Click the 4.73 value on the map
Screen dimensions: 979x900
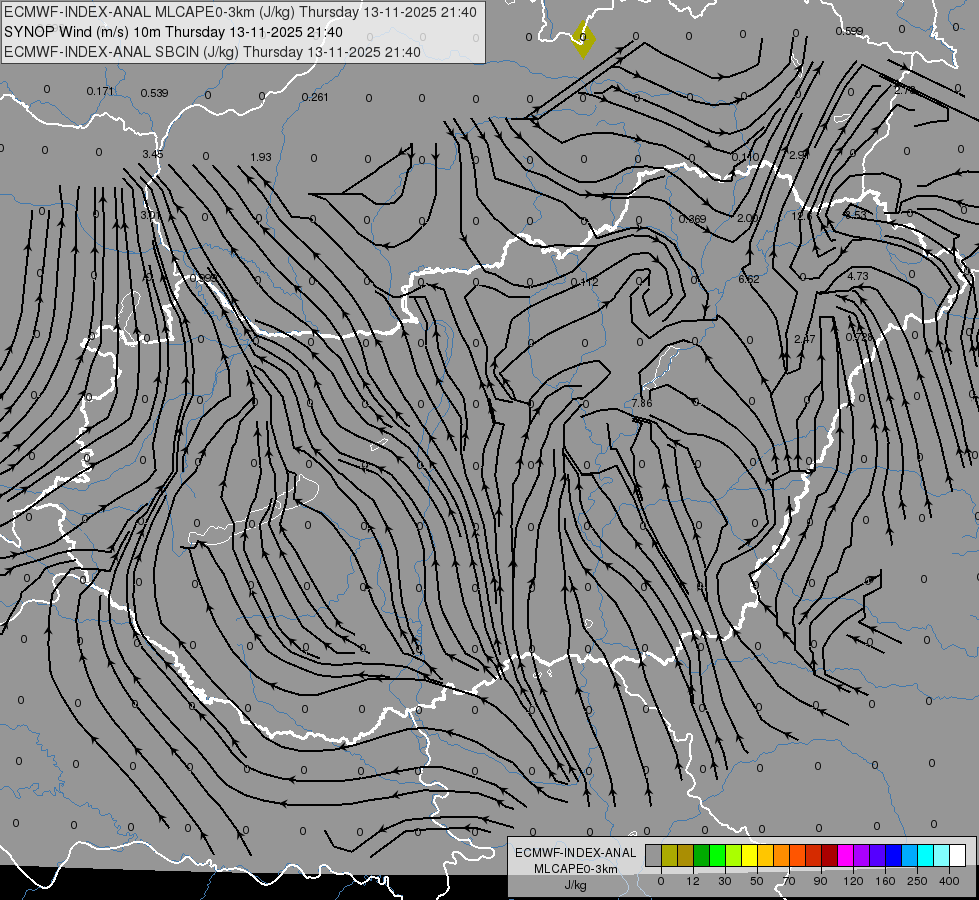click(858, 275)
